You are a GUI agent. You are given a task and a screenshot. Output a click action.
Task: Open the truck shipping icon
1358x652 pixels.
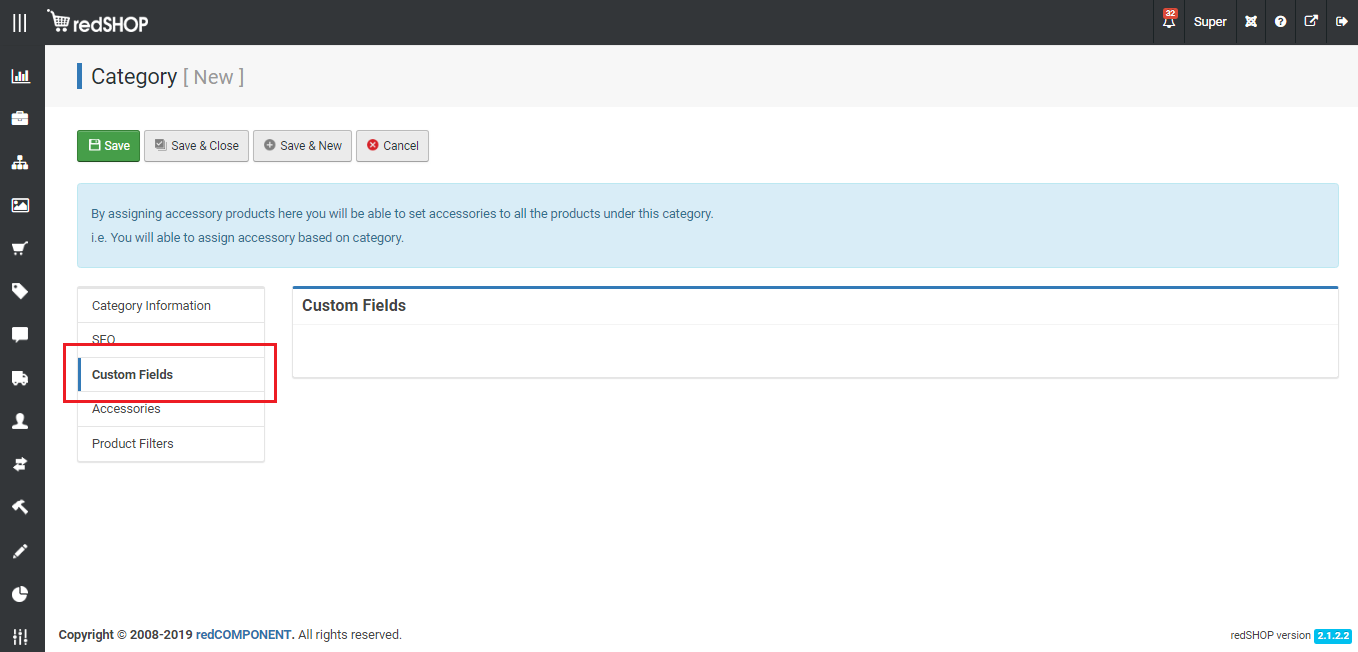[20, 378]
